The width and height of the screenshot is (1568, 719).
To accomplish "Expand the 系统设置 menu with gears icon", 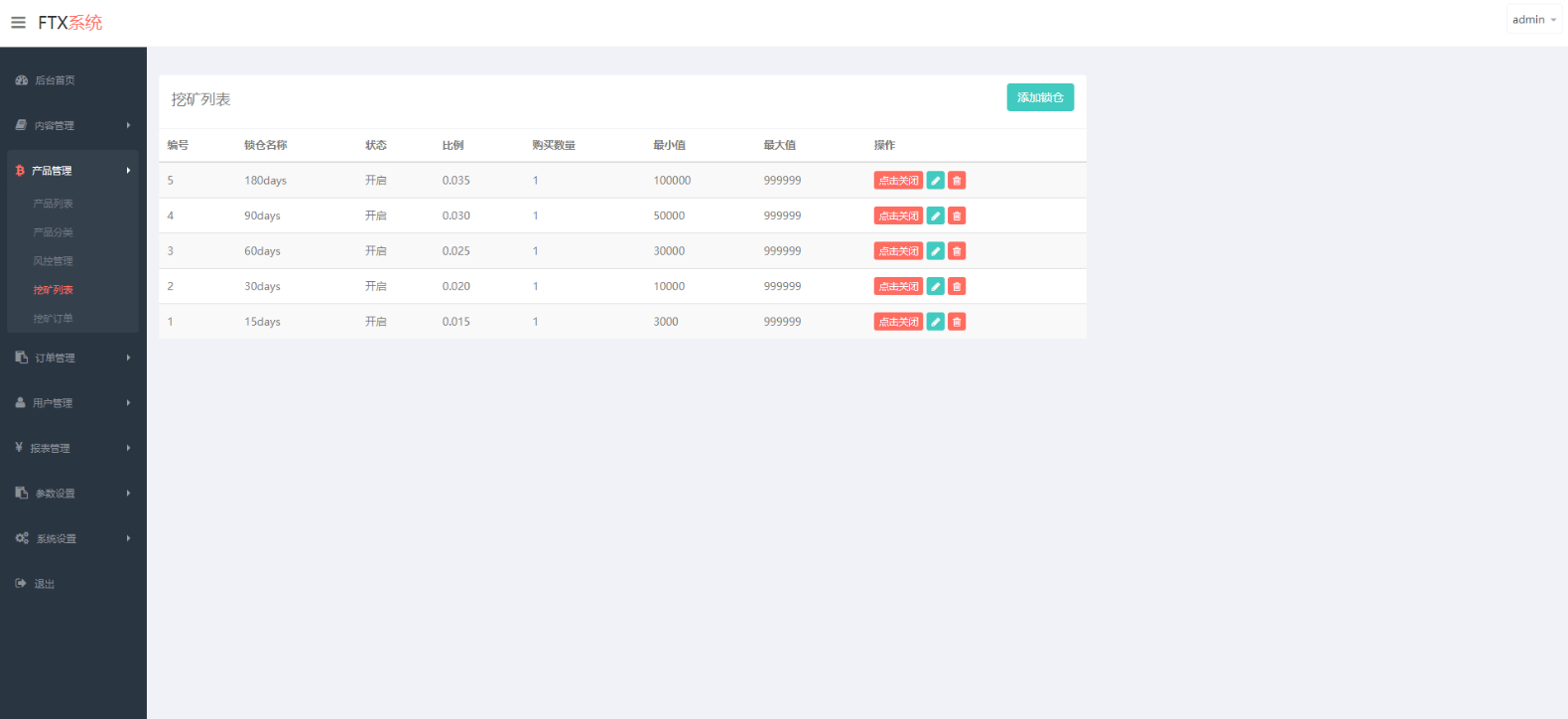I will coord(72,539).
